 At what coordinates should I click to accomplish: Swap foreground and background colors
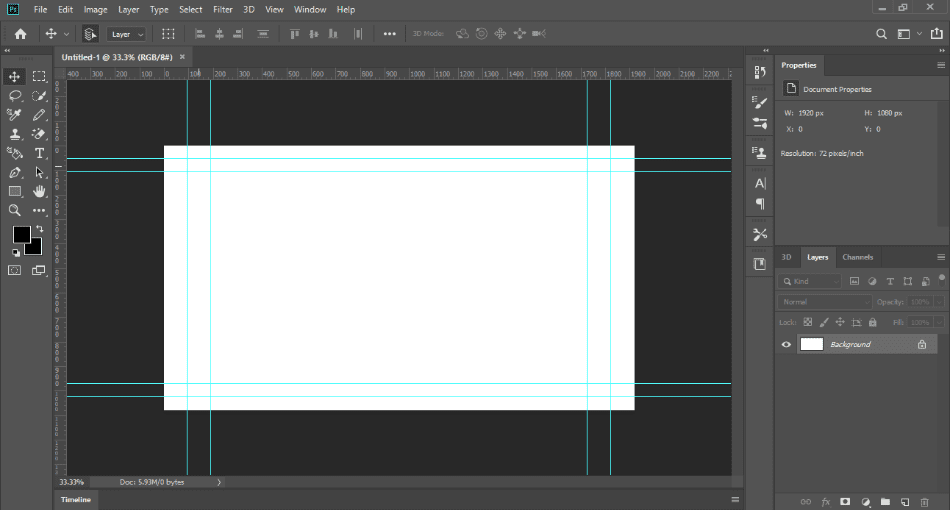click(39, 229)
